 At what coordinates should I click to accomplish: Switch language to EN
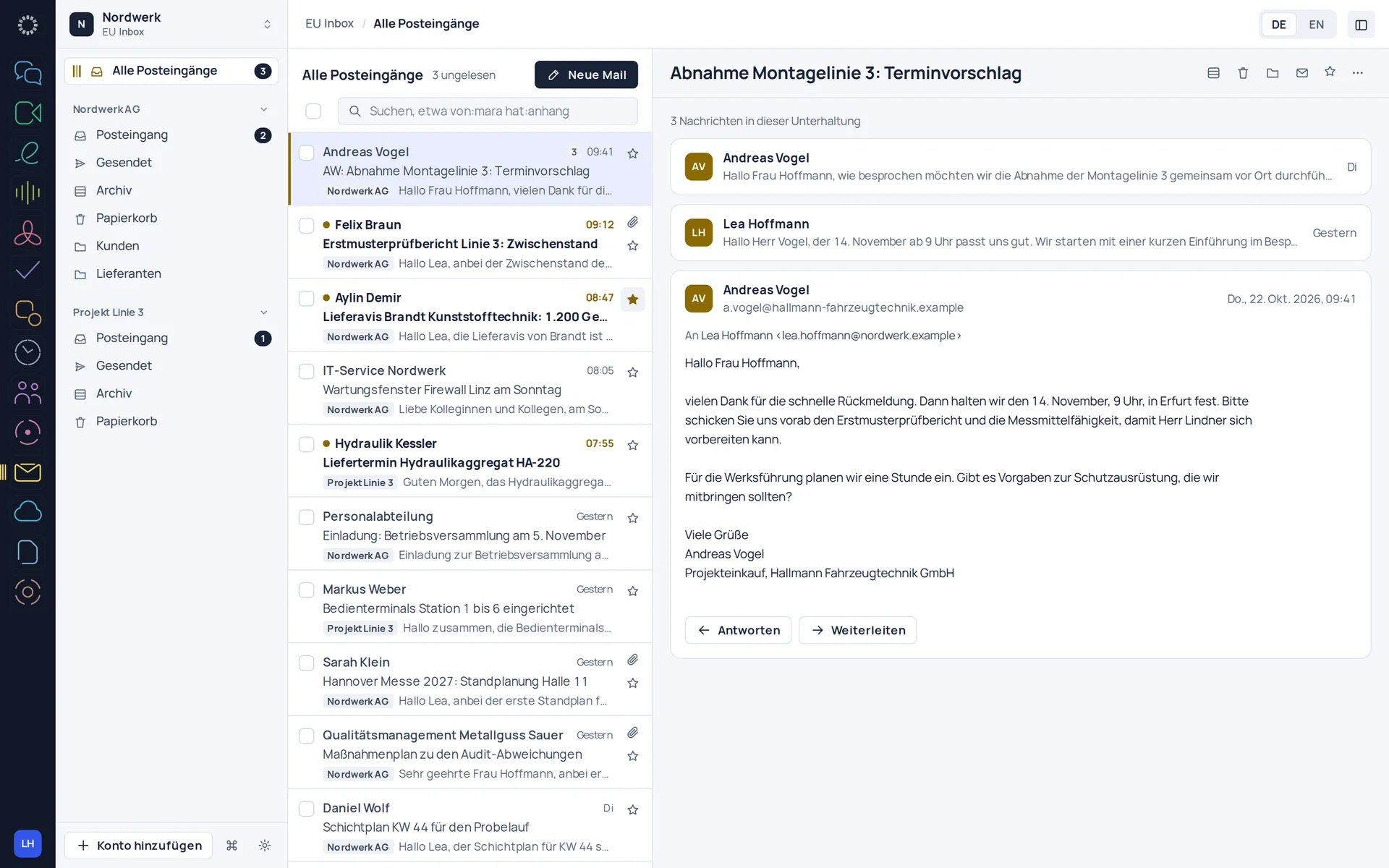click(x=1316, y=25)
